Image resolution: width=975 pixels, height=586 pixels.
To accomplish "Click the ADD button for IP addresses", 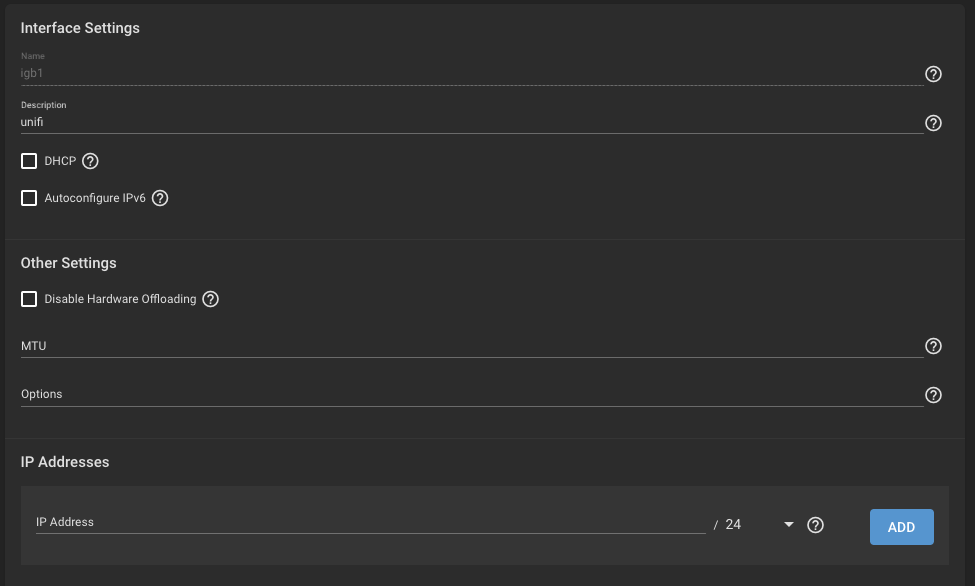I will click(902, 527).
